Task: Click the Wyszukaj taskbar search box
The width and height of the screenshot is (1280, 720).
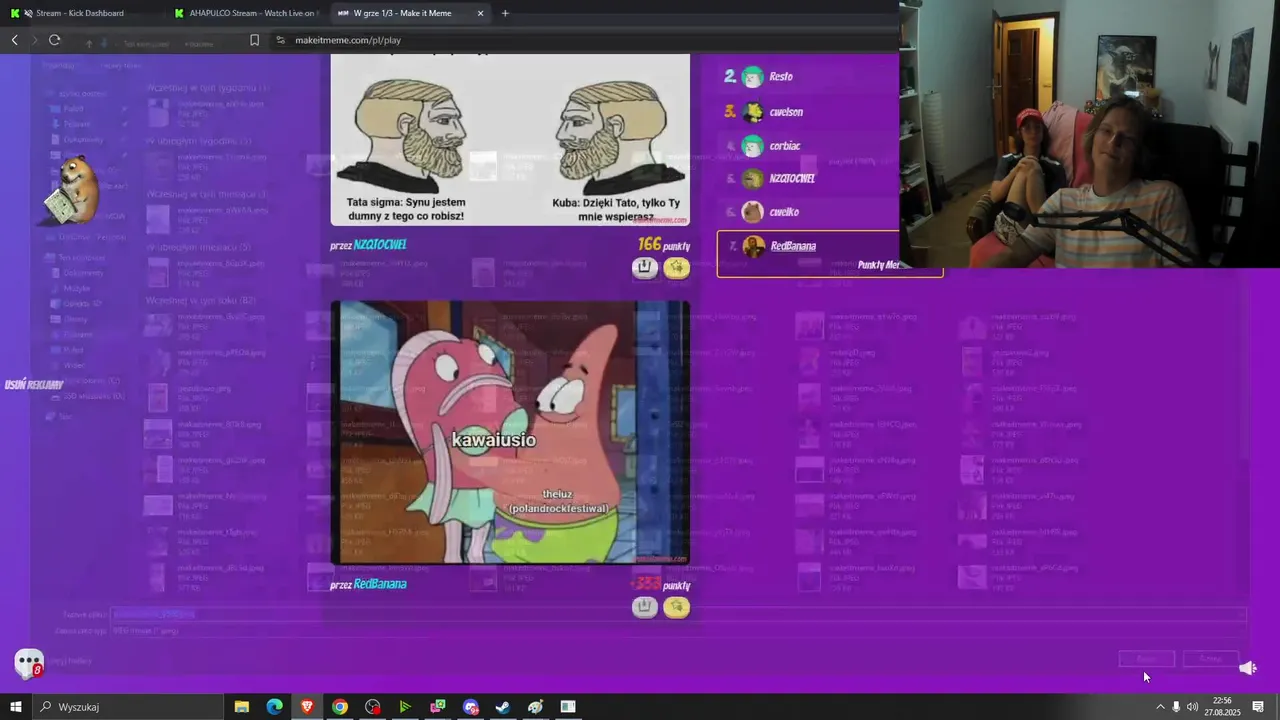Action: (x=128, y=707)
